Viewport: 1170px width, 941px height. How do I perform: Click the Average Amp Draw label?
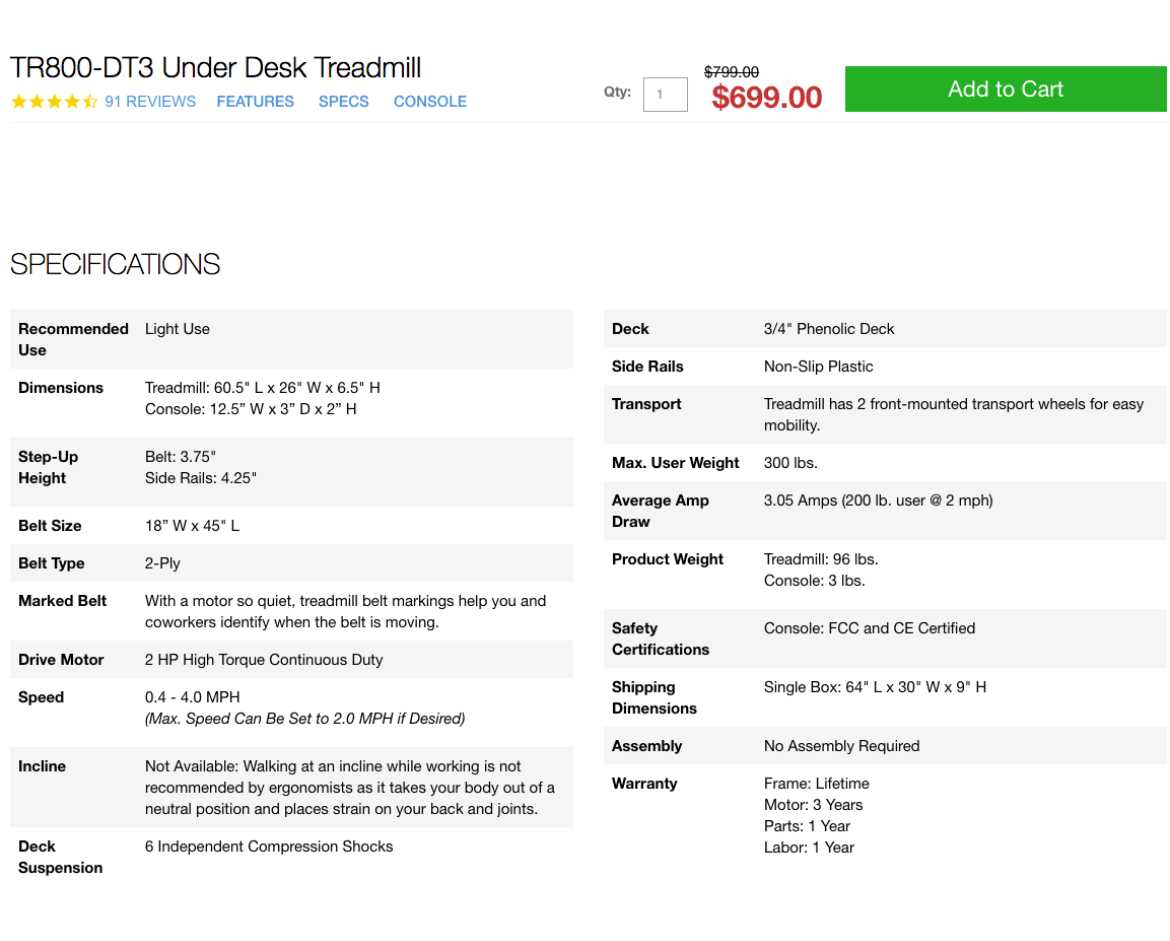pyautogui.click(x=660, y=511)
